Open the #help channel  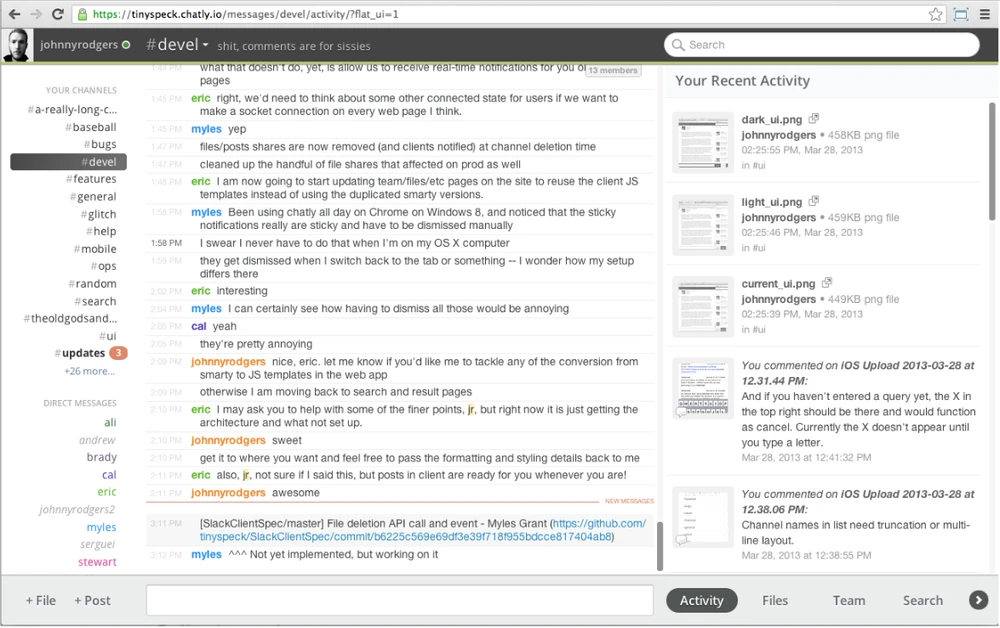click(x=101, y=231)
